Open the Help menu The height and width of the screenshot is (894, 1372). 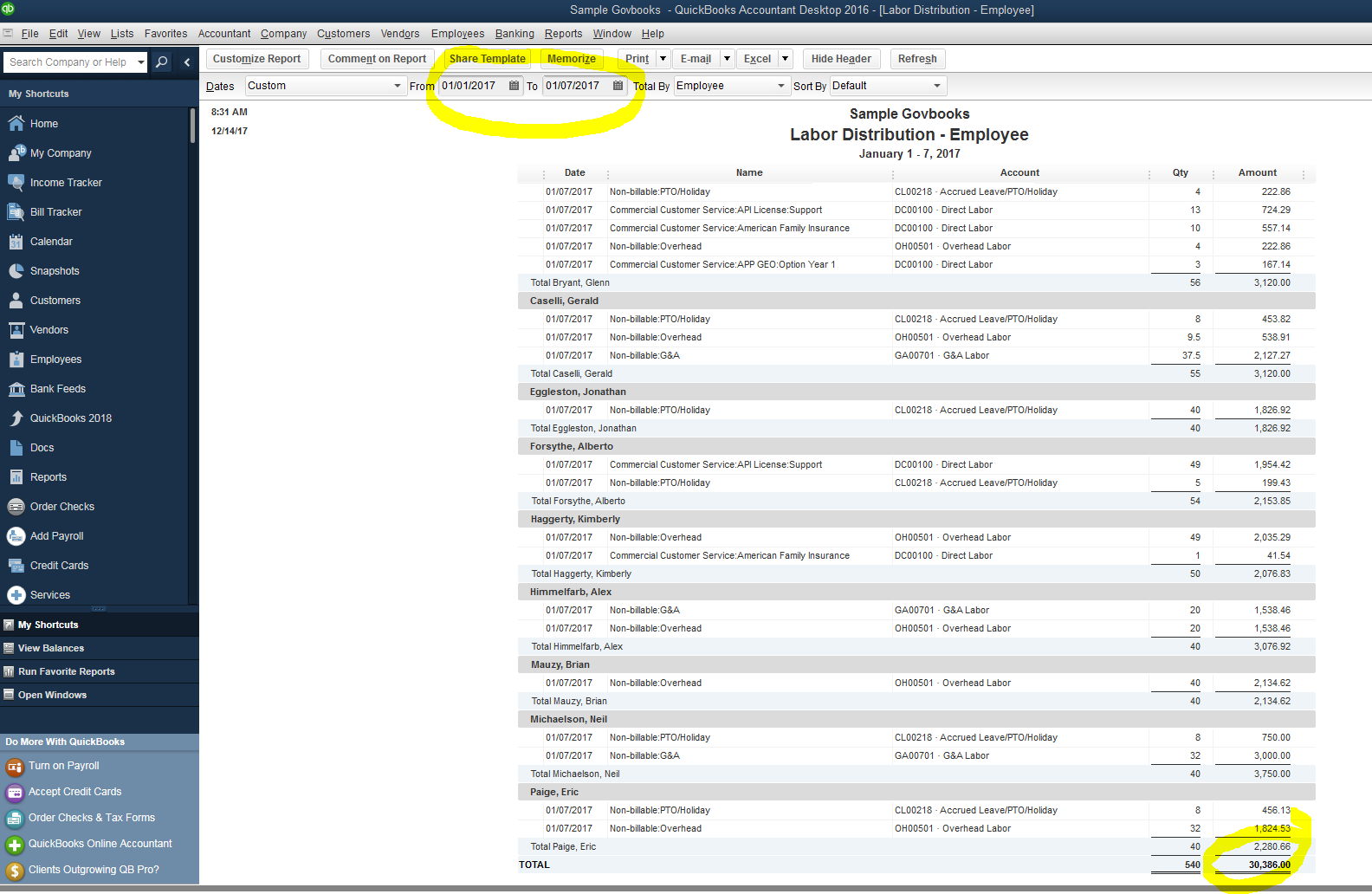pos(653,34)
